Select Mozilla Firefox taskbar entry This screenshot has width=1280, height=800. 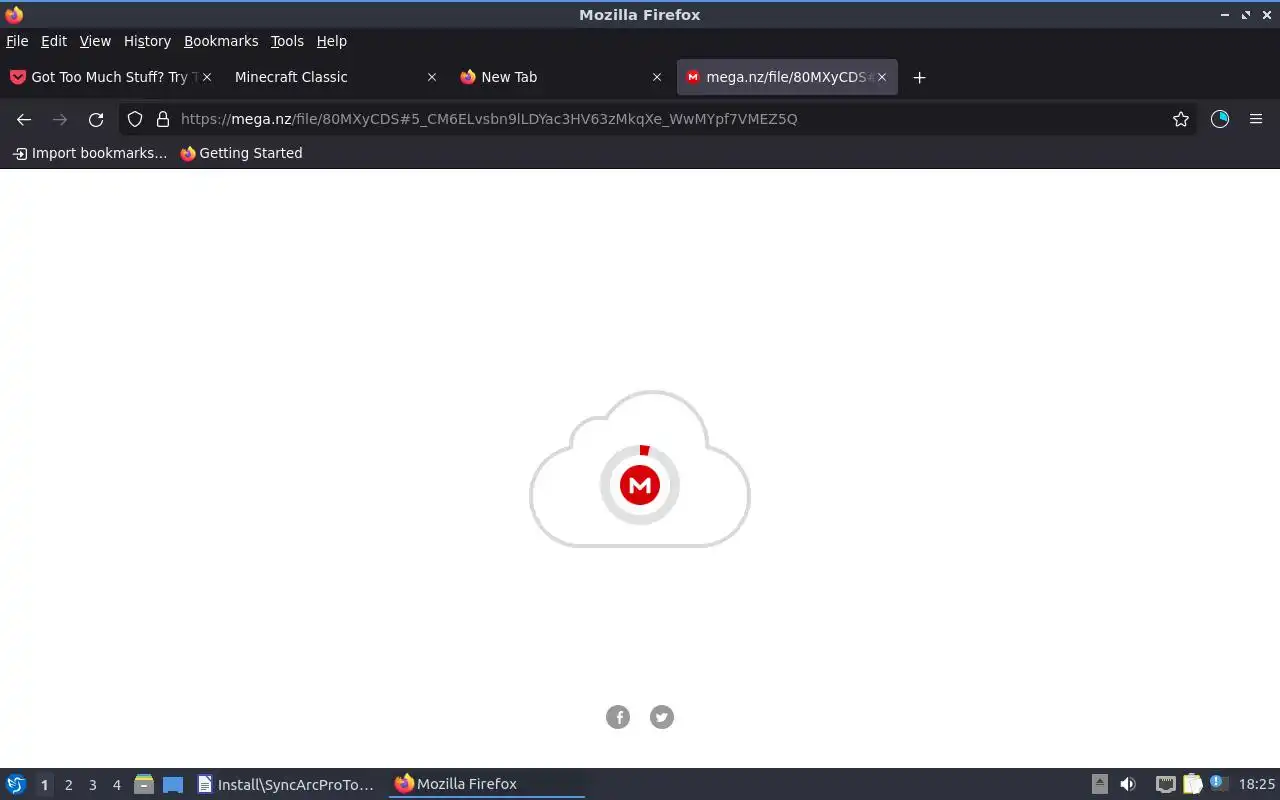(x=487, y=784)
